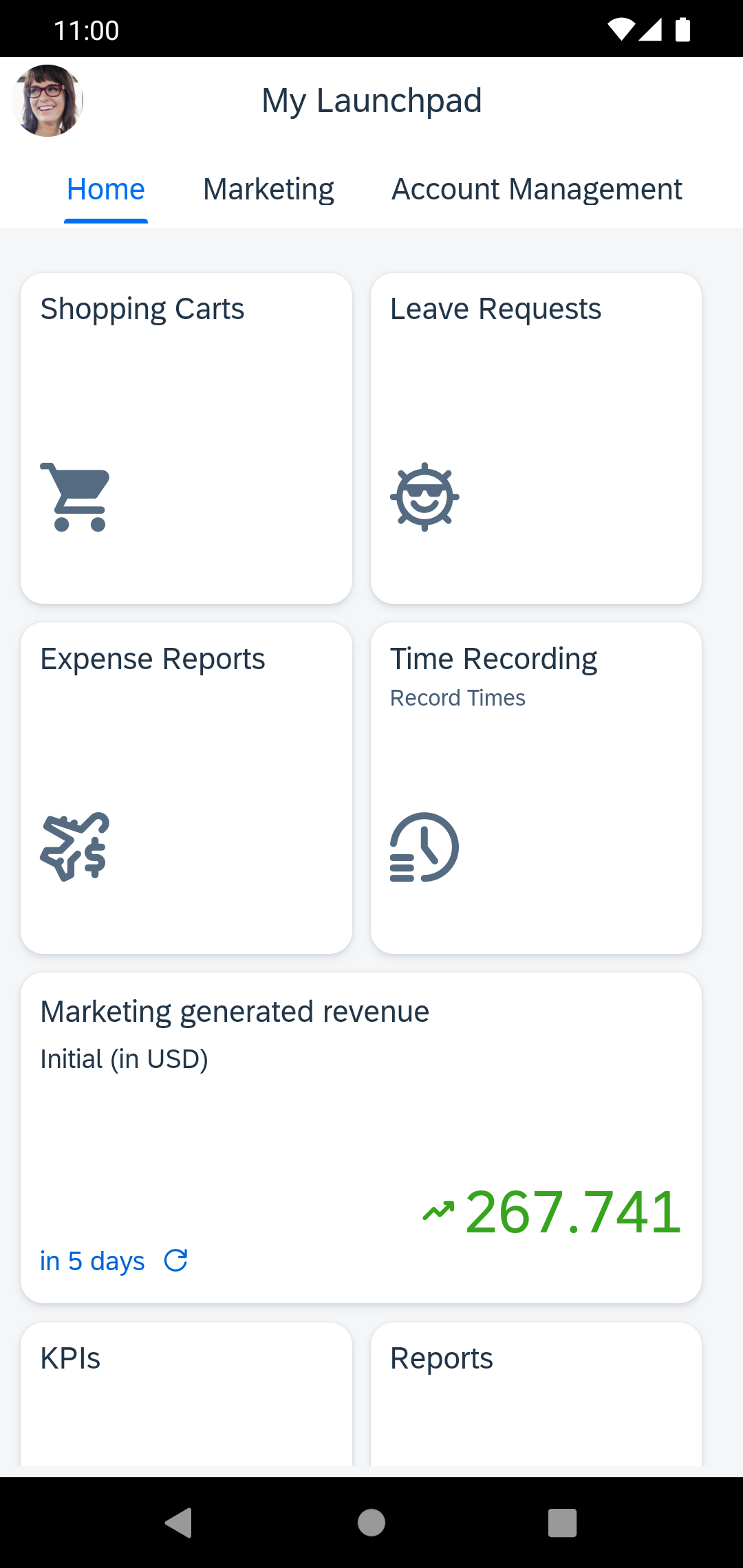This screenshot has width=743, height=1568.
Task: Open the Expense Reports tile title
Action: tap(153, 659)
